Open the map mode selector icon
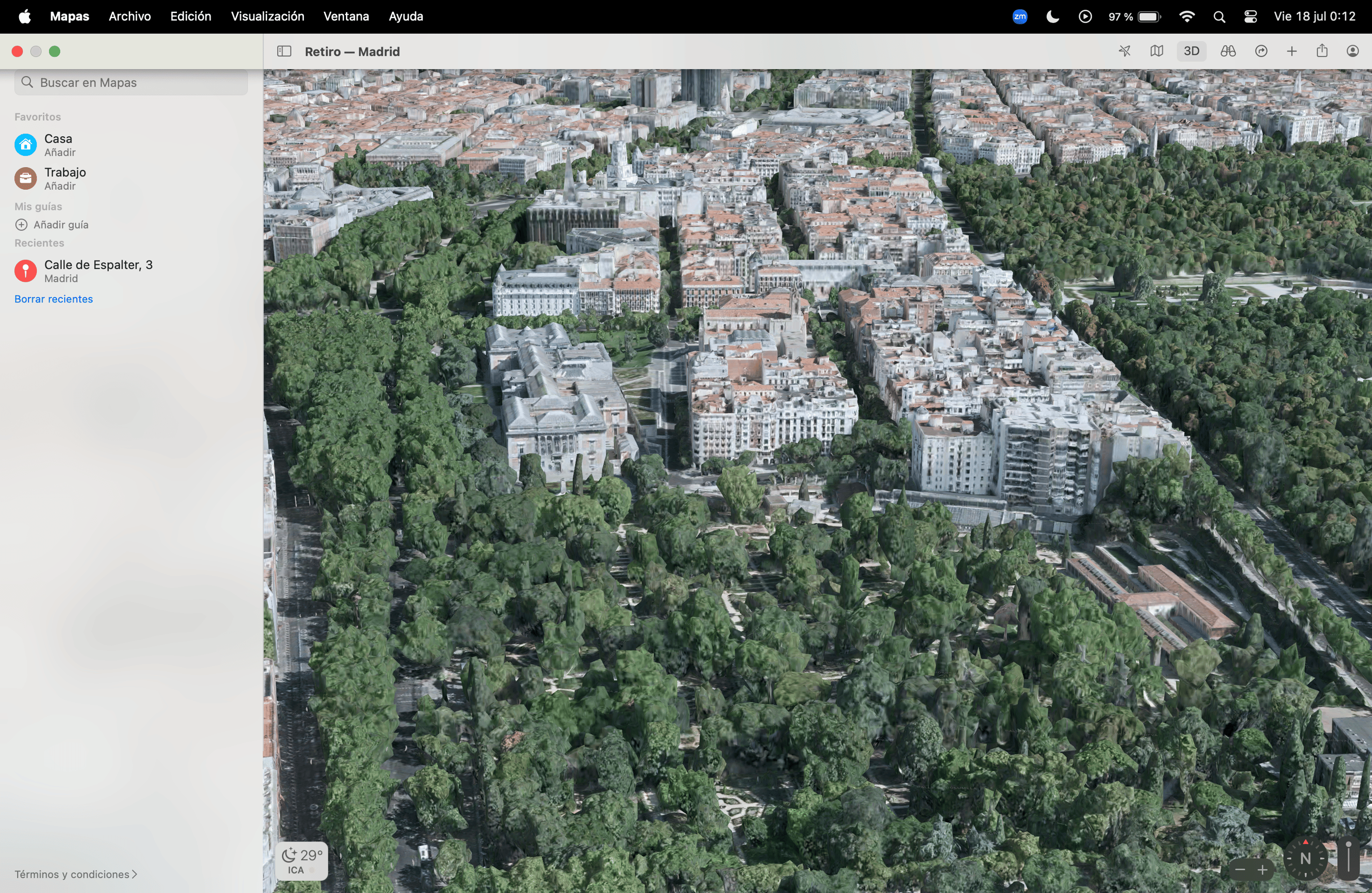This screenshot has width=1372, height=893. pyautogui.click(x=1156, y=51)
